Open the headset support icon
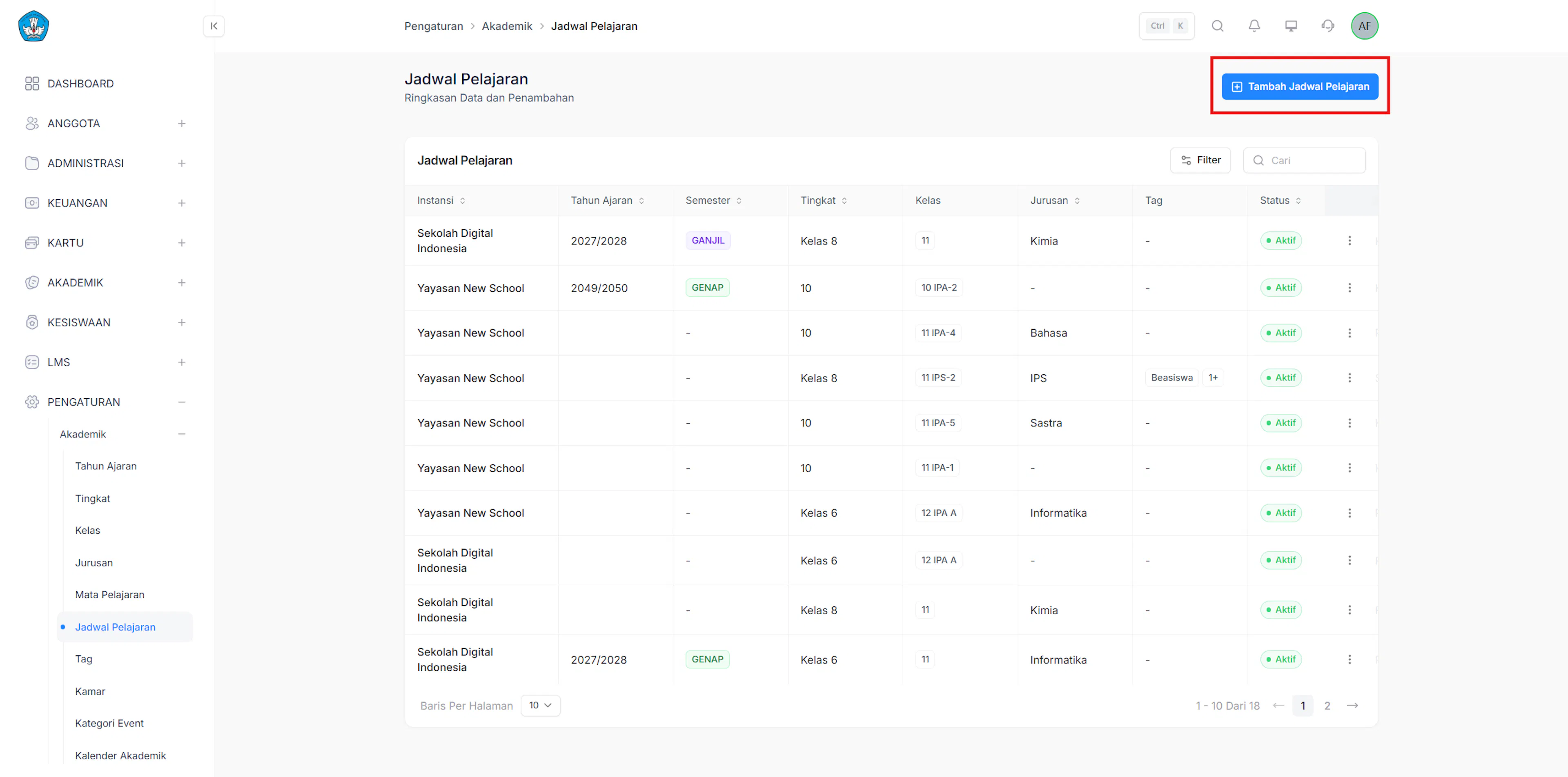 1327,26
